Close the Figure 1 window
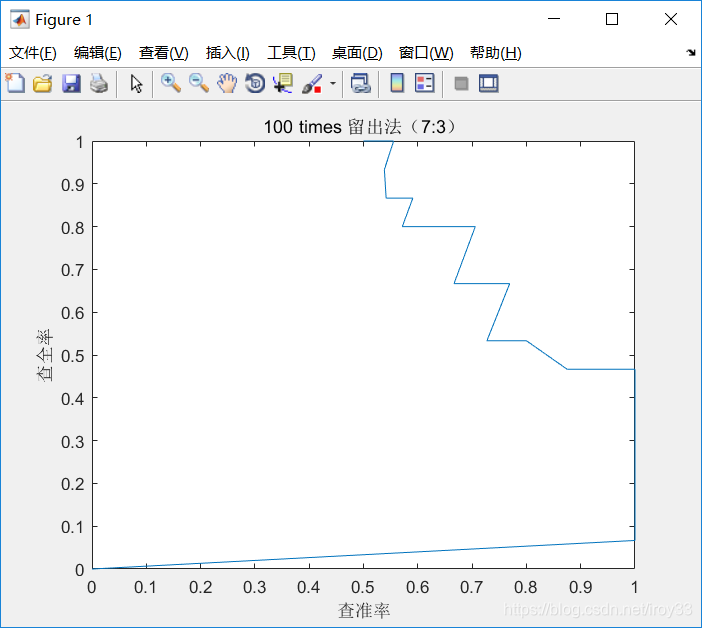Viewport: 702px width, 628px height. click(x=671, y=19)
